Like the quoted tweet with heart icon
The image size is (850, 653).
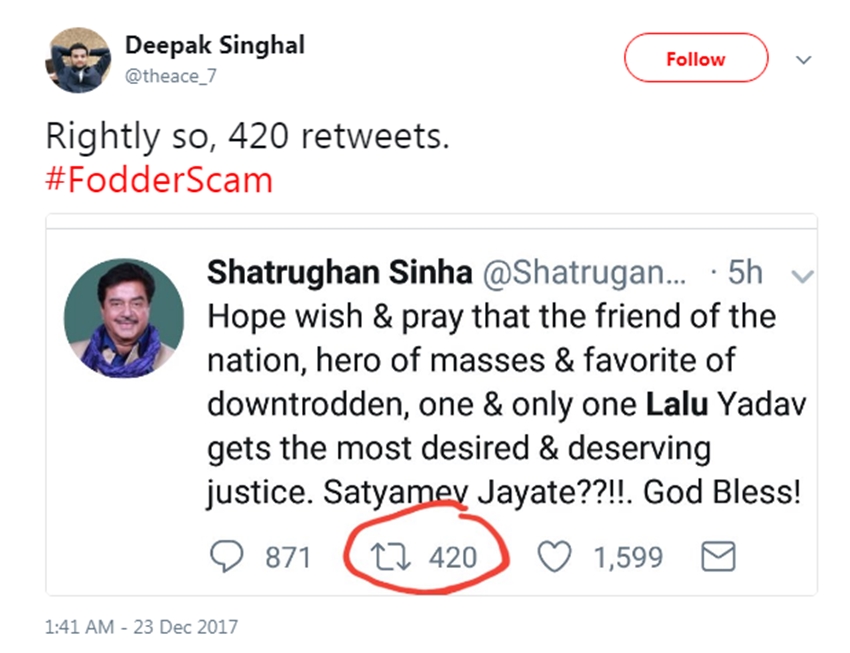(555, 557)
